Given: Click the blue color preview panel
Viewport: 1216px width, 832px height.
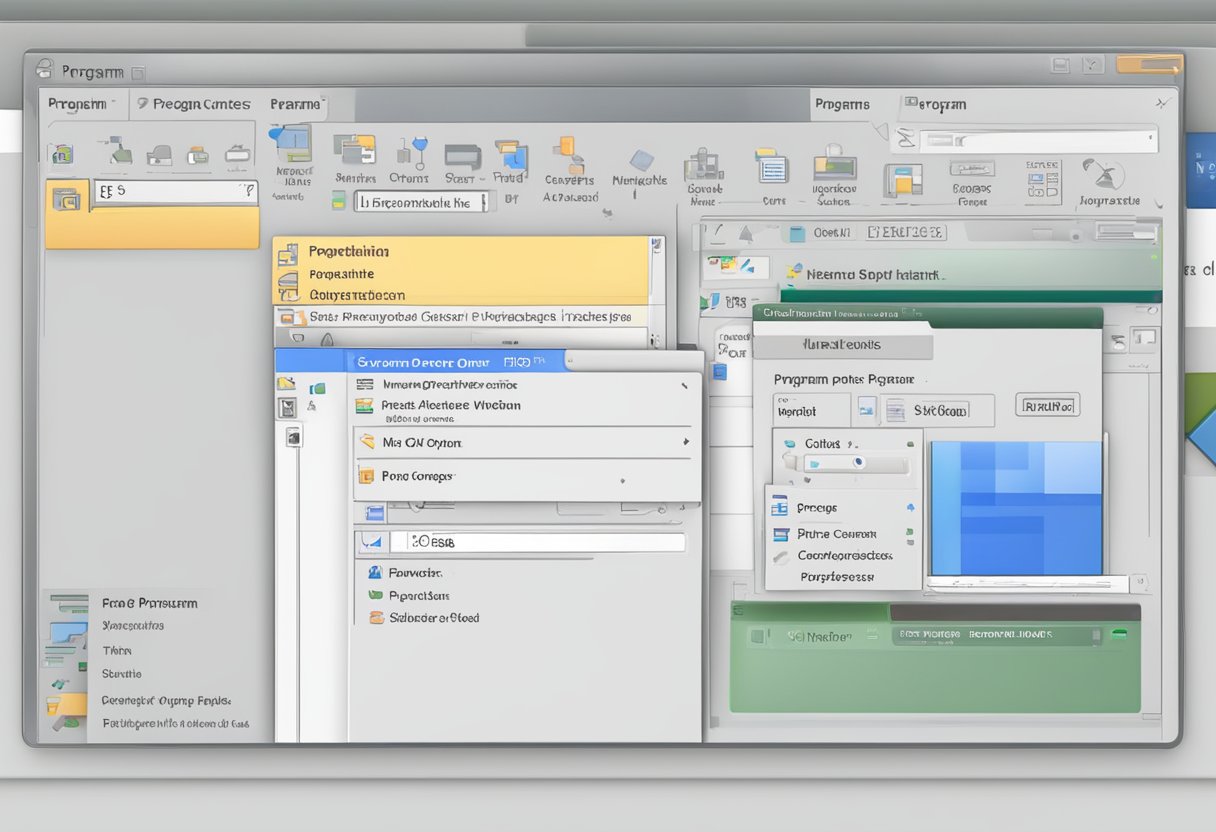Looking at the screenshot, I should pos(1016,508).
